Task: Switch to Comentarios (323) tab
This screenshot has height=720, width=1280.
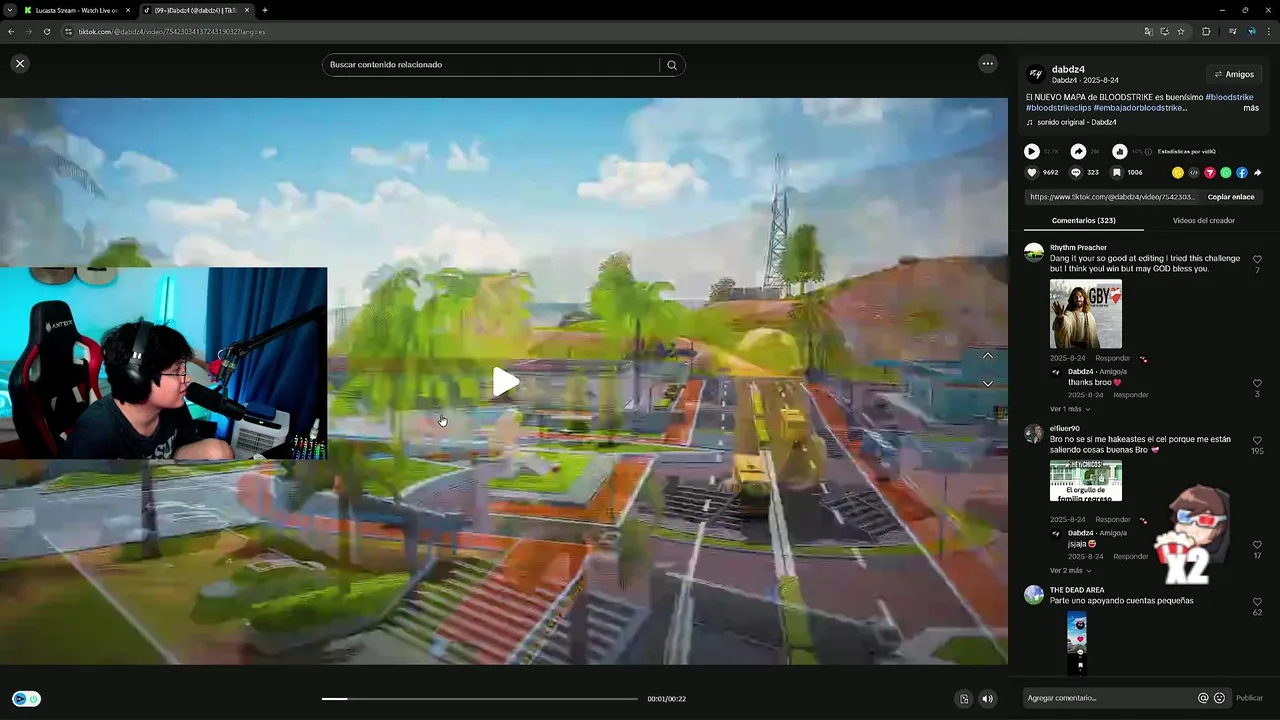Action: pos(1084,220)
